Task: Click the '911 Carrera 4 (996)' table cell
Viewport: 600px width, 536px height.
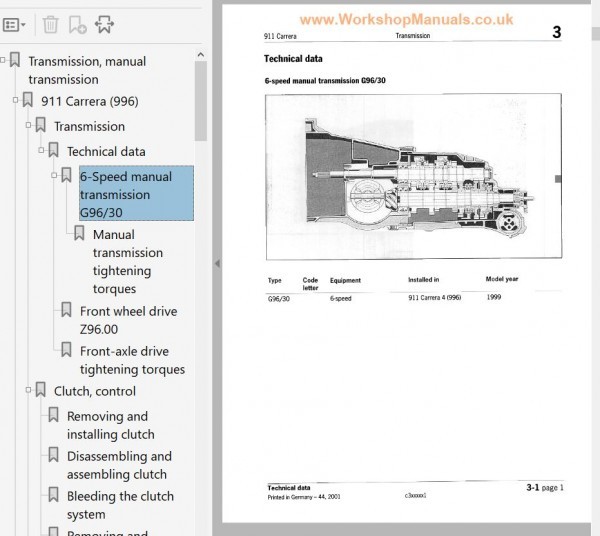Action: click(434, 297)
